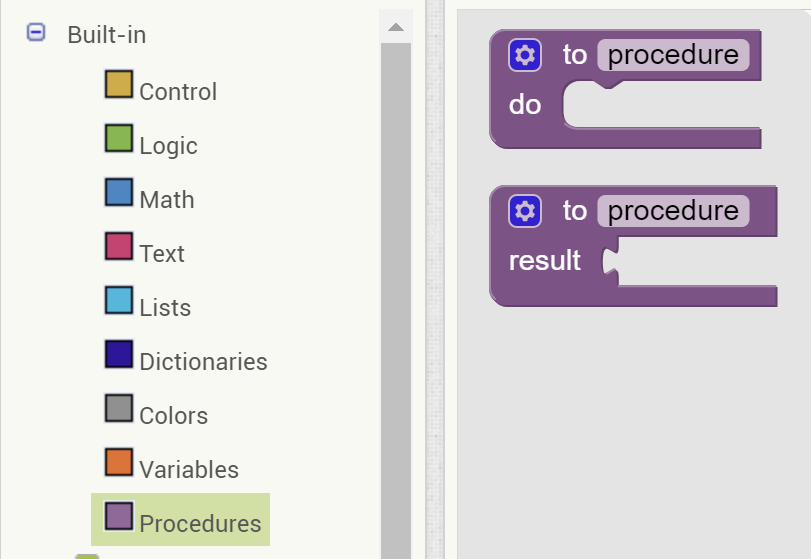Screen dimensions: 811x559
Task: Edit procedure name in the 'do' block
Action: point(673,55)
